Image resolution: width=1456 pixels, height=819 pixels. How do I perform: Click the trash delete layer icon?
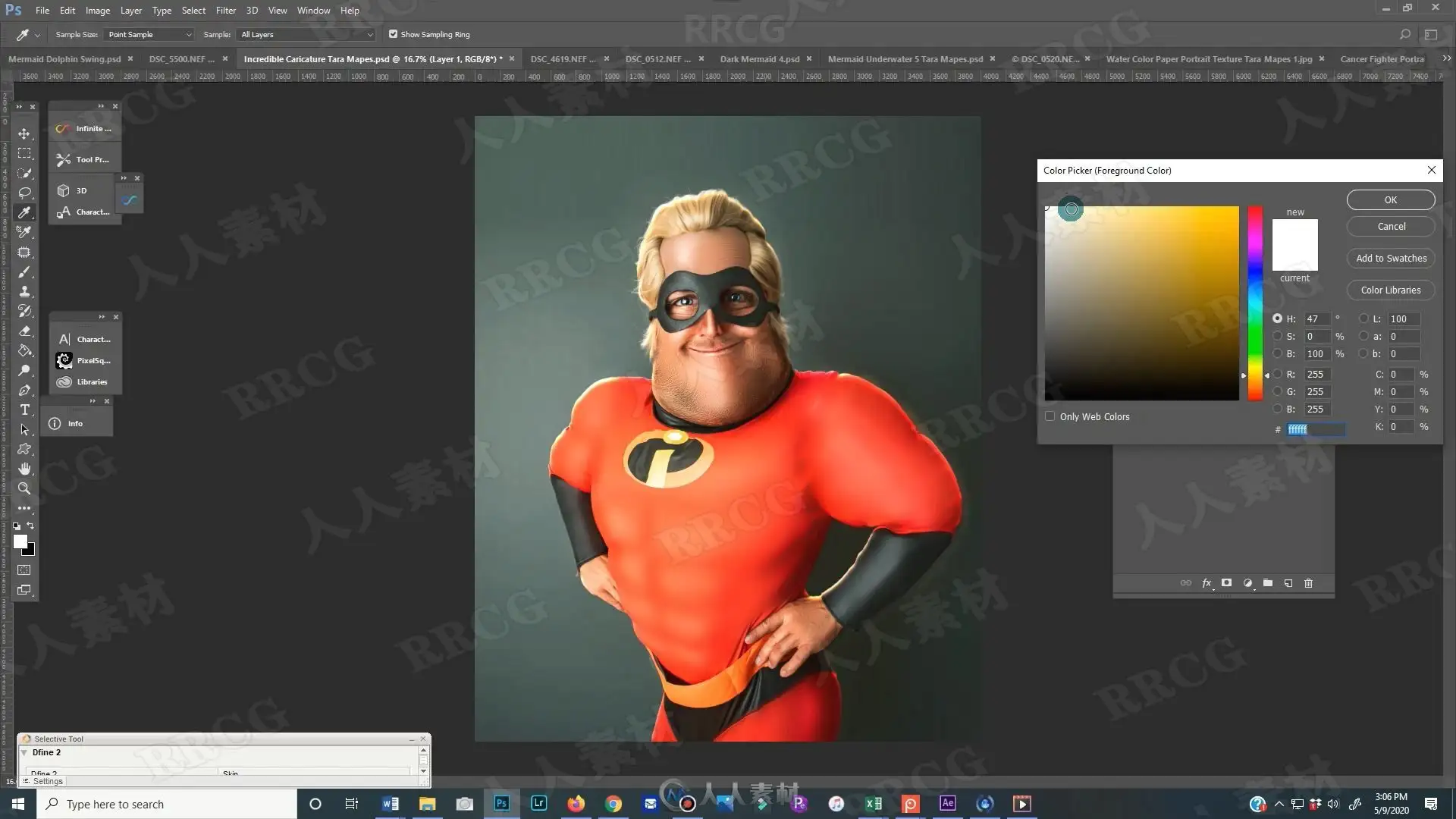(1308, 583)
